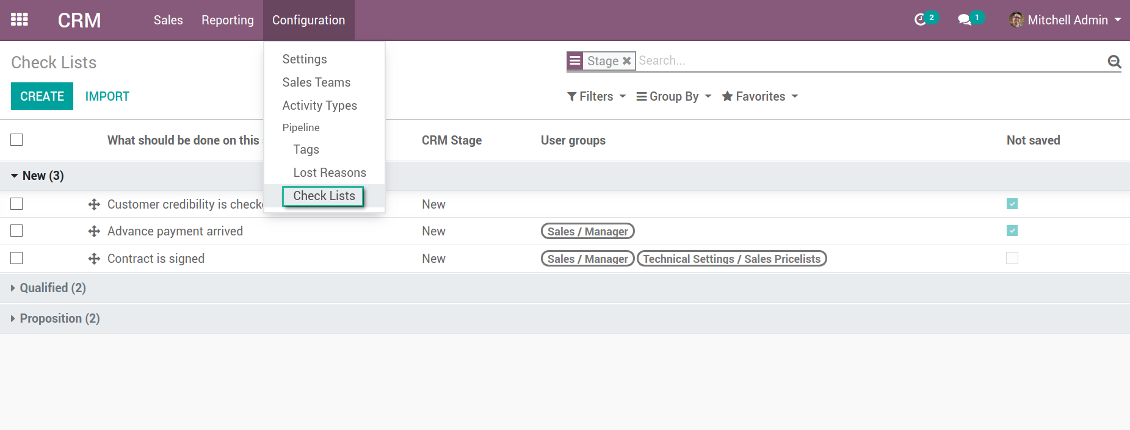Open the Filters dropdown
This screenshot has width=1130, height=430.
pos(596,97)
